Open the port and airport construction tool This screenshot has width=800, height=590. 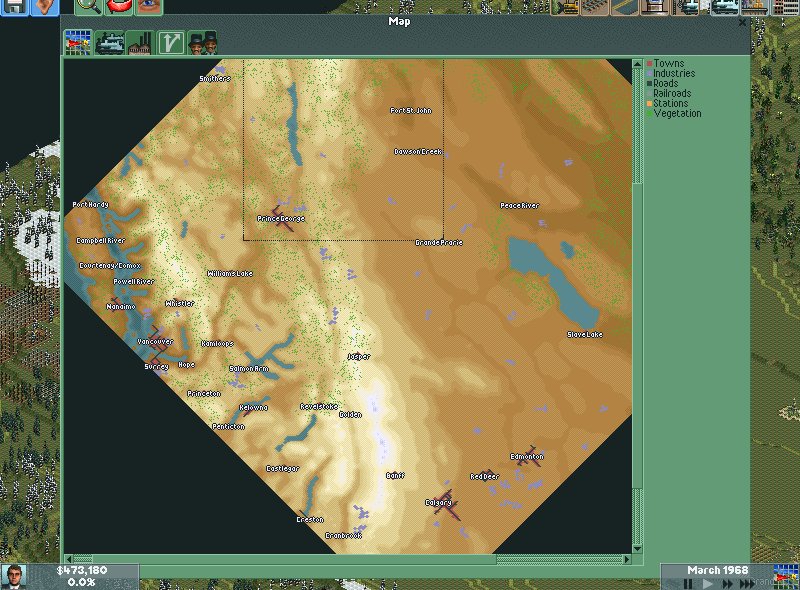pyautogui.click(x=654, y=7)
